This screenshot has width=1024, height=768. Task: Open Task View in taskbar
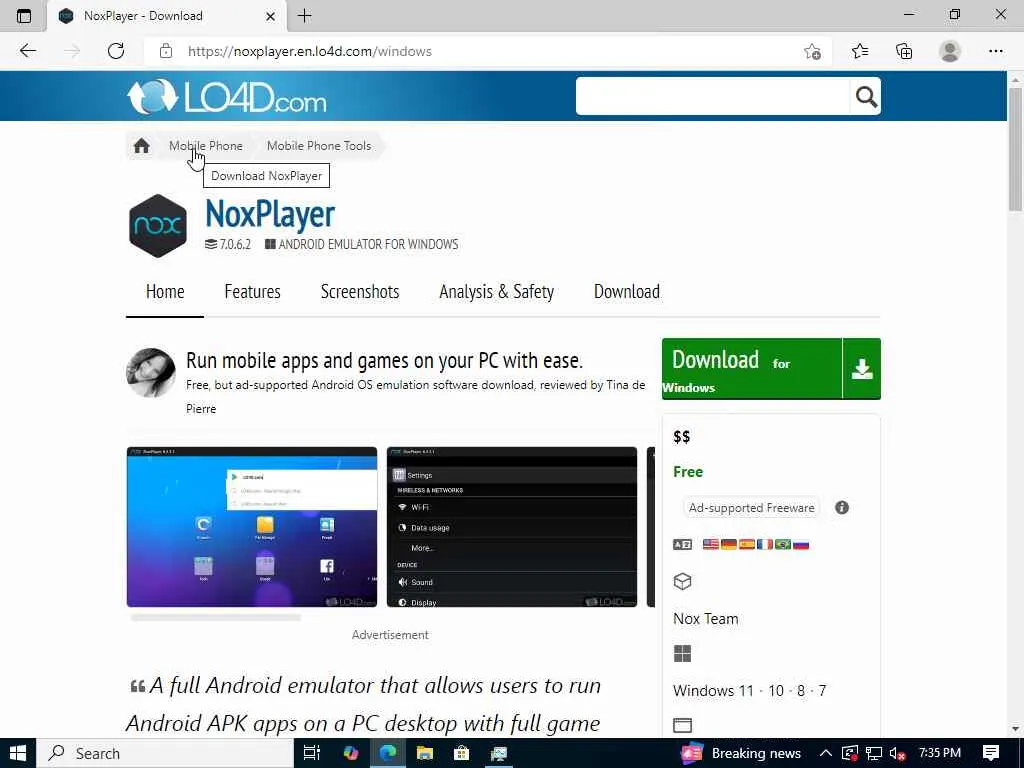click(x=312, y=753)
